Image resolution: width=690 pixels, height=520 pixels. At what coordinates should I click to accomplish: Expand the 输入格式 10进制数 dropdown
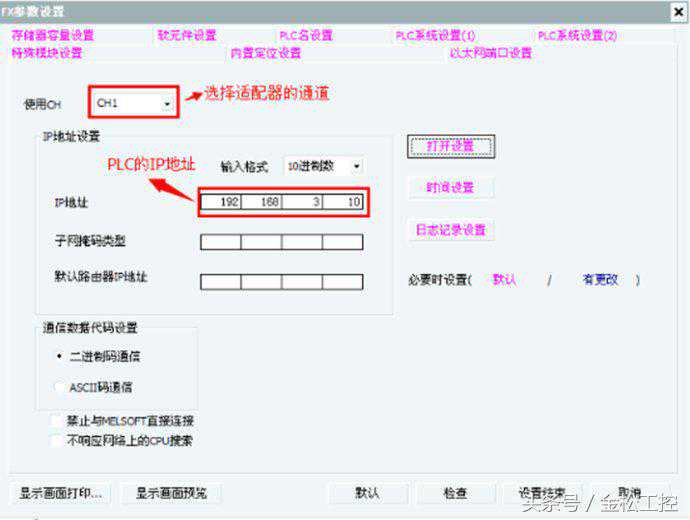tap(323, 166)
